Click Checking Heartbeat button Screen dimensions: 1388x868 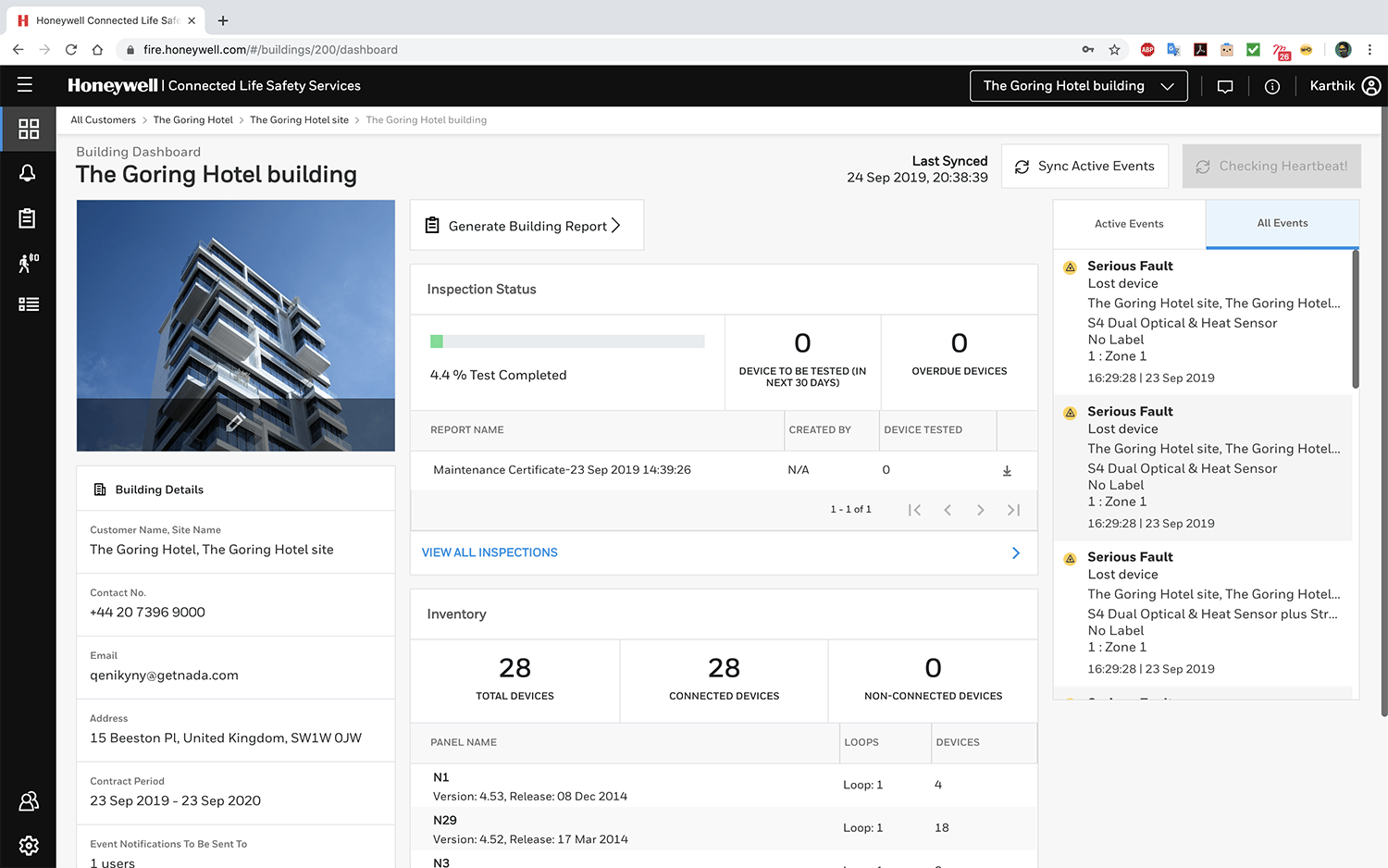1271,167
